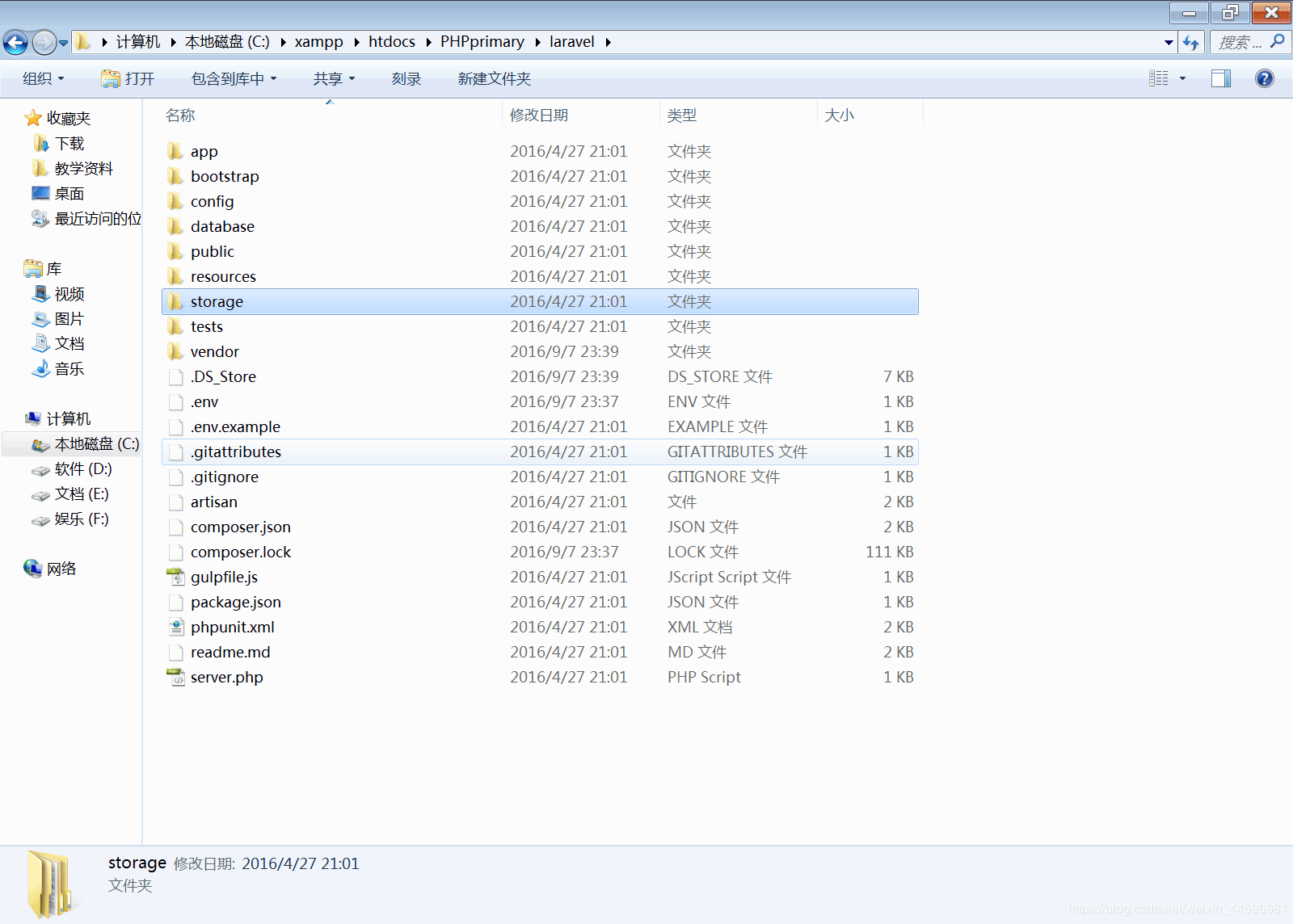Click the refresh button beside address bar
Viewport: 1293px width, 924px height.
click(1190, 42)
